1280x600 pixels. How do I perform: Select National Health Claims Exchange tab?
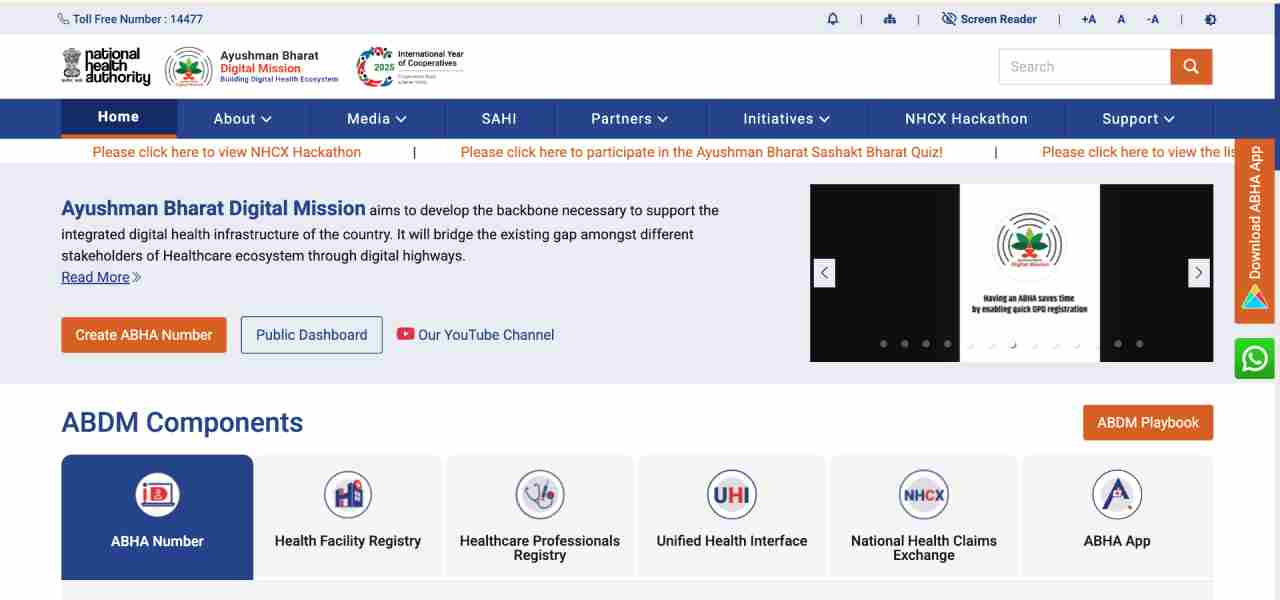pyautogui.click(x=924, y=517)
